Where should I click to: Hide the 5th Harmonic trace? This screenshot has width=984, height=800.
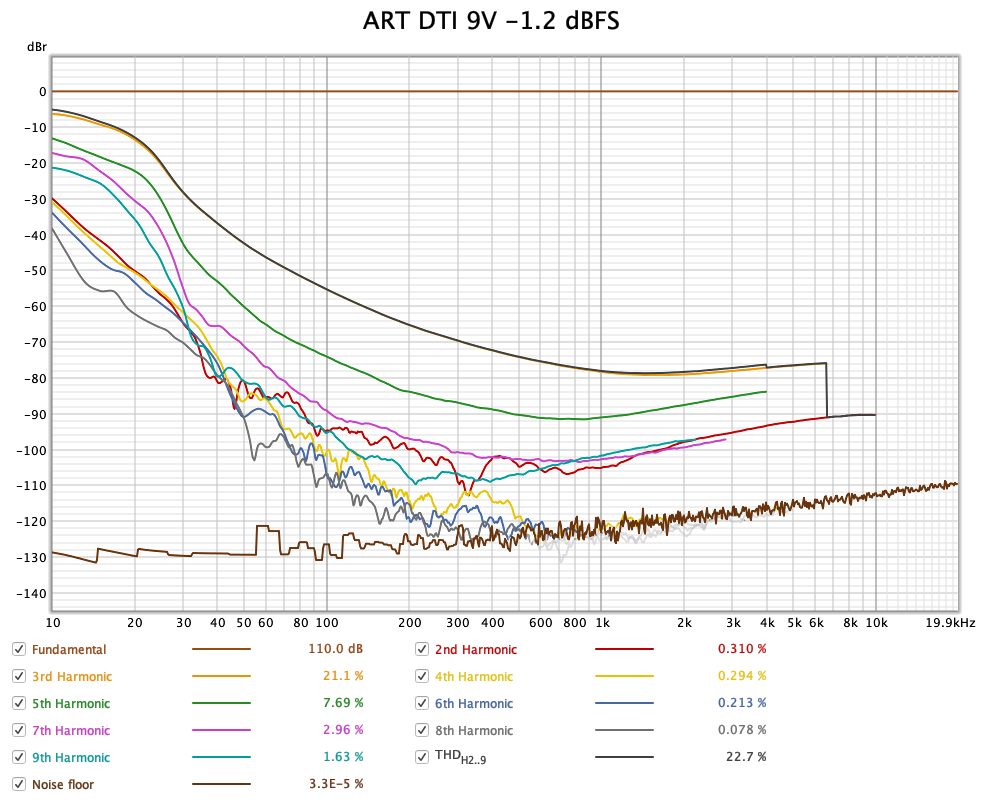[x=19, y=703]
